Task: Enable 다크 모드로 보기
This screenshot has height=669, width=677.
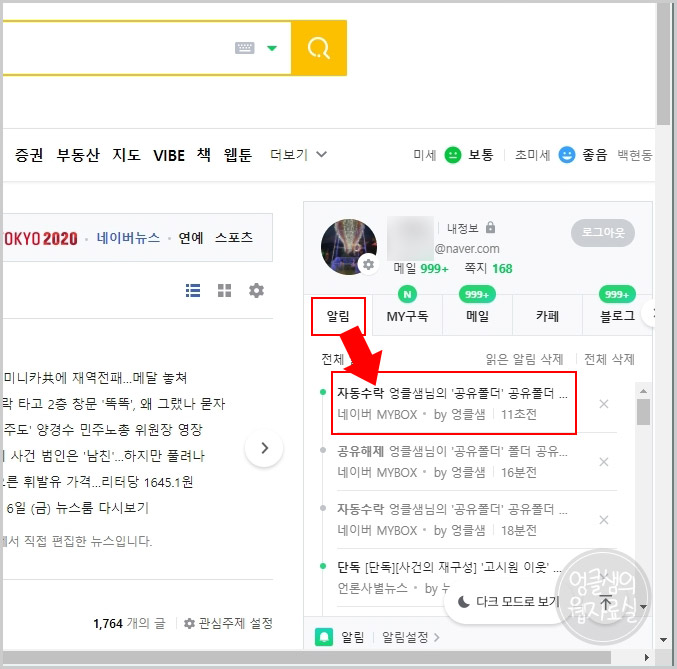Action: pos(509,601)
